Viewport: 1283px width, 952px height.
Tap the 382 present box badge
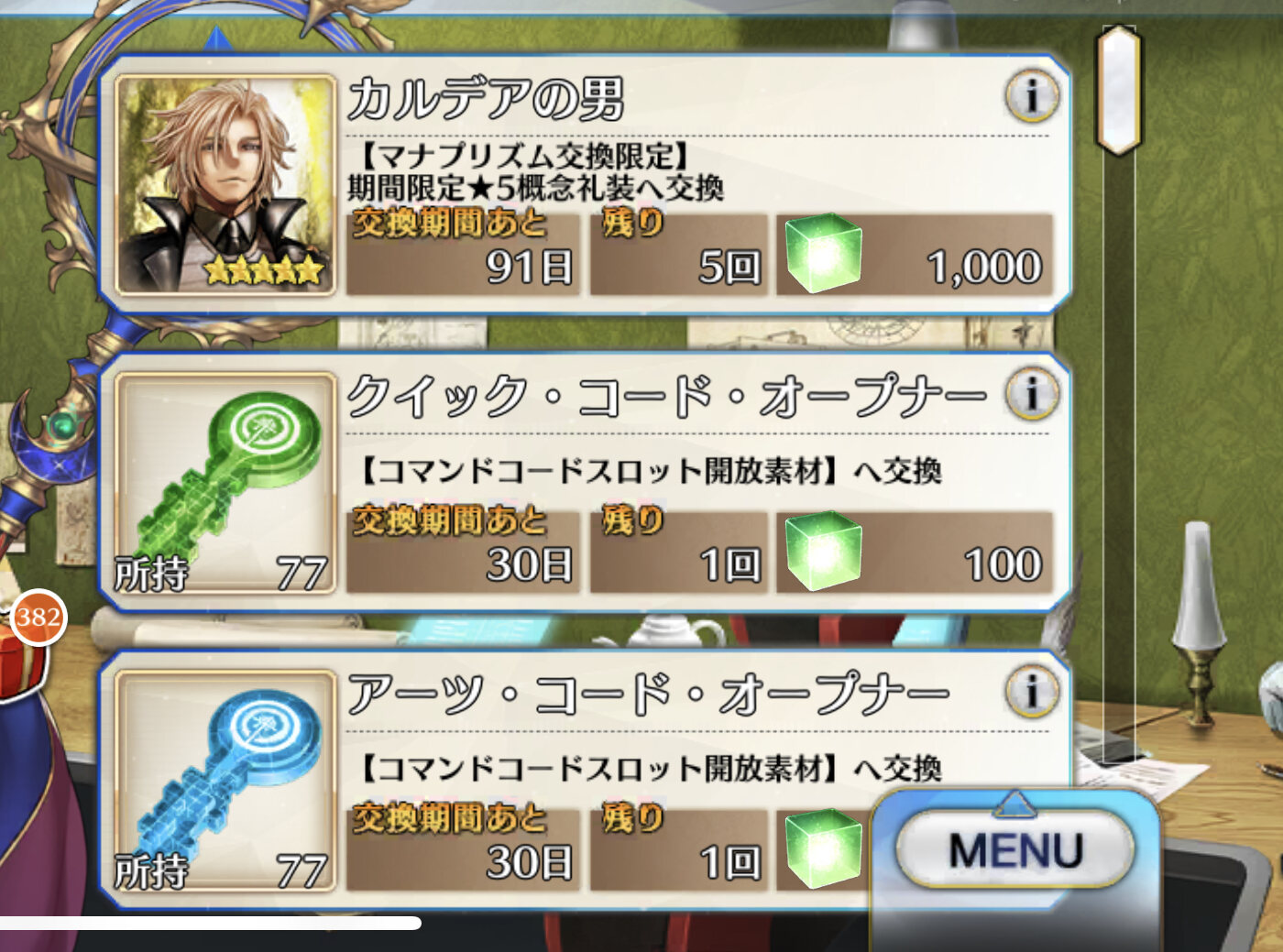38,618
